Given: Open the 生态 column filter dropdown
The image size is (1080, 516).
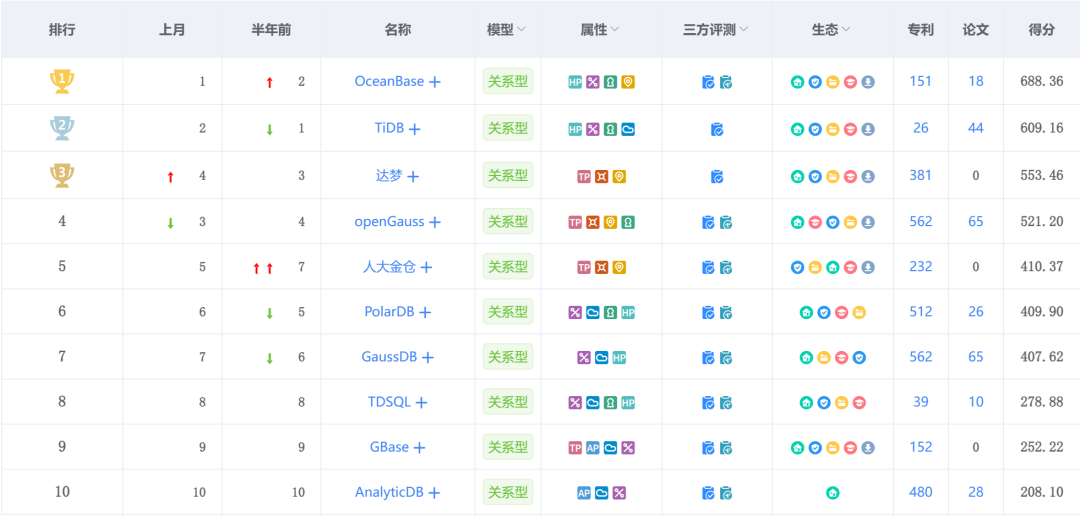Looking at the screenshot, I should 846,30.
